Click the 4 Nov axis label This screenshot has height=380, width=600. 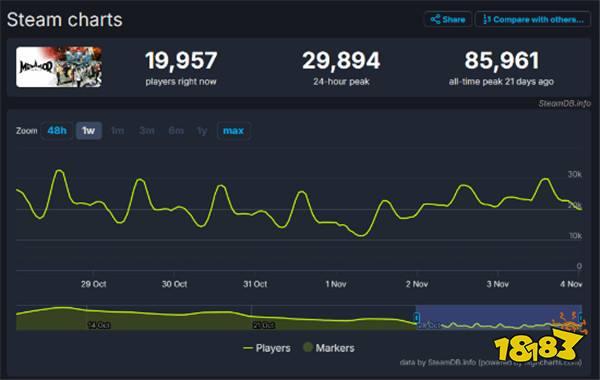click(x=571, y=284)
